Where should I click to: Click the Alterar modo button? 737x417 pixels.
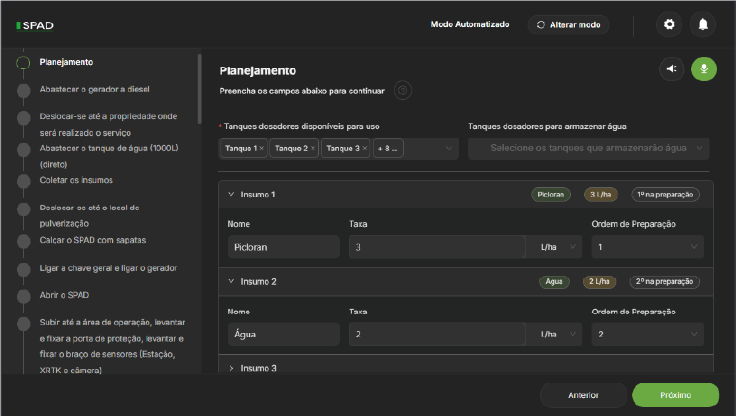tap(569, 24)
